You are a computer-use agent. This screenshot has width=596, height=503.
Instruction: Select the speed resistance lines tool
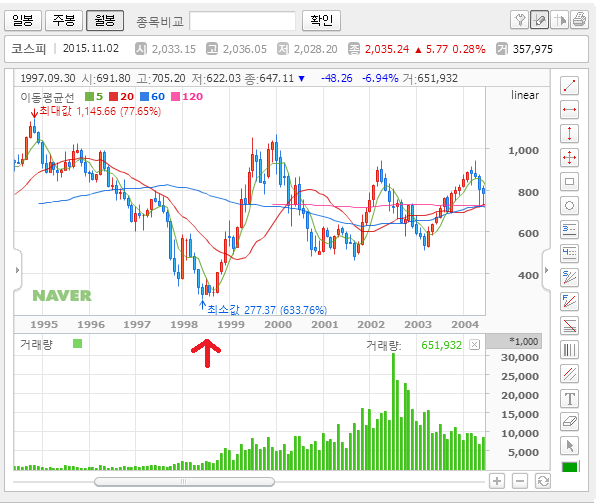pos(569,278)
